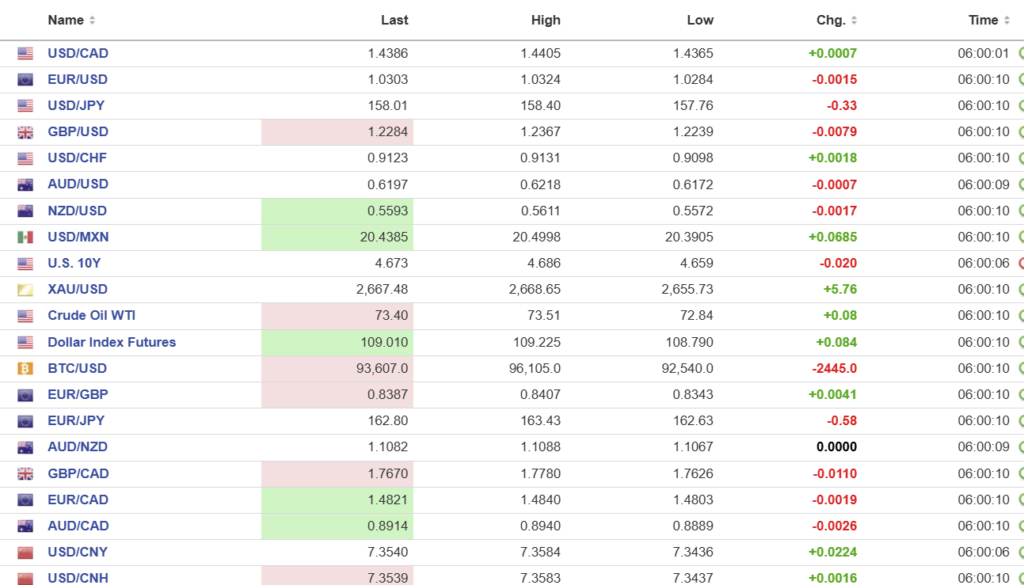Sort by change using the Chg. arrows
The width and height of the screenshot is (1024, 585).
point(854,20)
